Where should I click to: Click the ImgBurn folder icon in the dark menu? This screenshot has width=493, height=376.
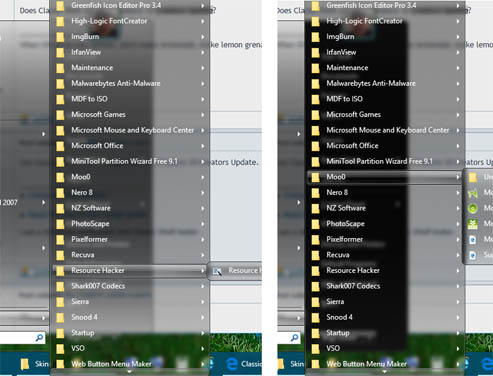315,37
